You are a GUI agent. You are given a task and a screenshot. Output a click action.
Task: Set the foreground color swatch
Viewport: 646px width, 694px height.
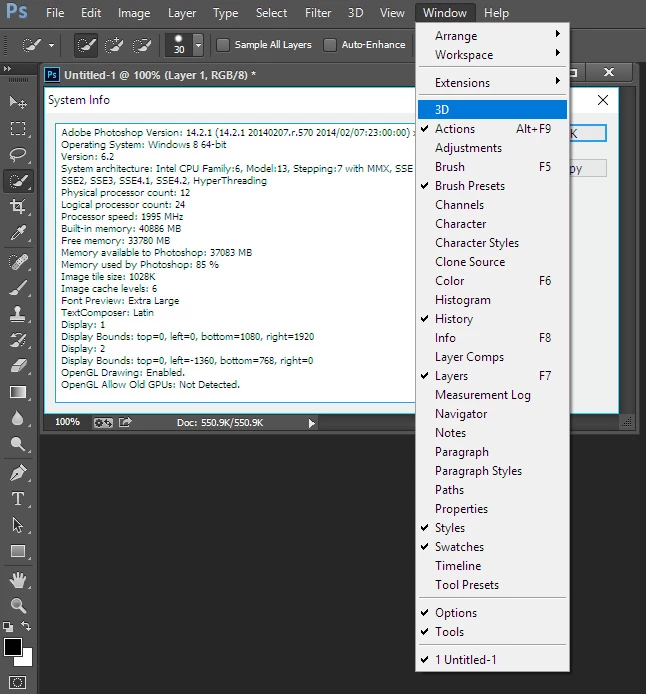[13, 647]
